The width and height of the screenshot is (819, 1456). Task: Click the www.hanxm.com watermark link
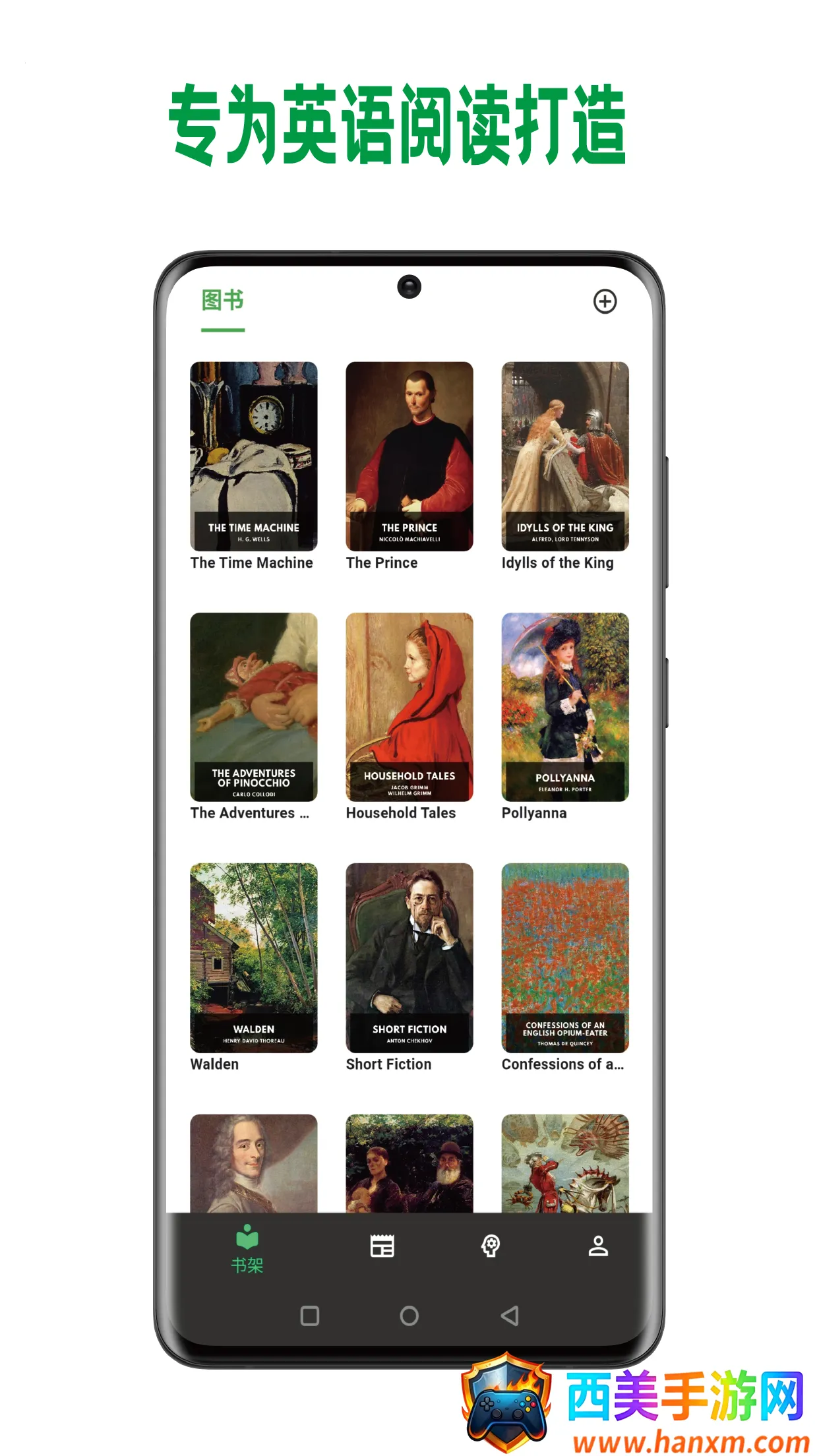tap(691, 1441)
